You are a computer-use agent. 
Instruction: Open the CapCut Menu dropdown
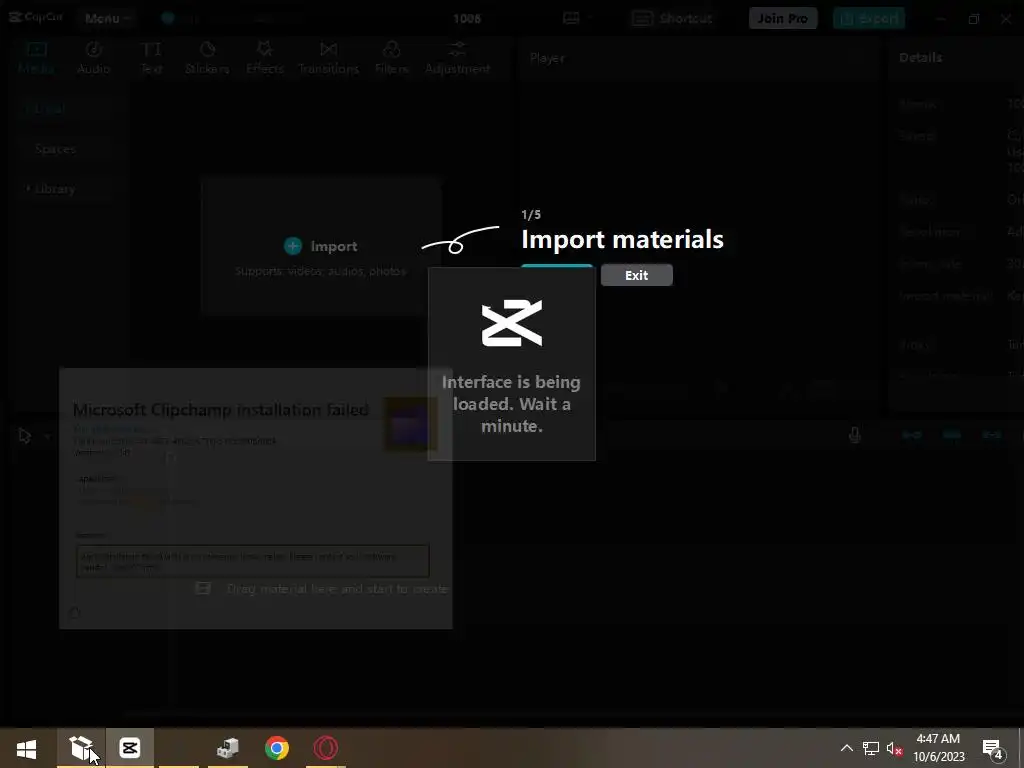(x=107, y=18)
